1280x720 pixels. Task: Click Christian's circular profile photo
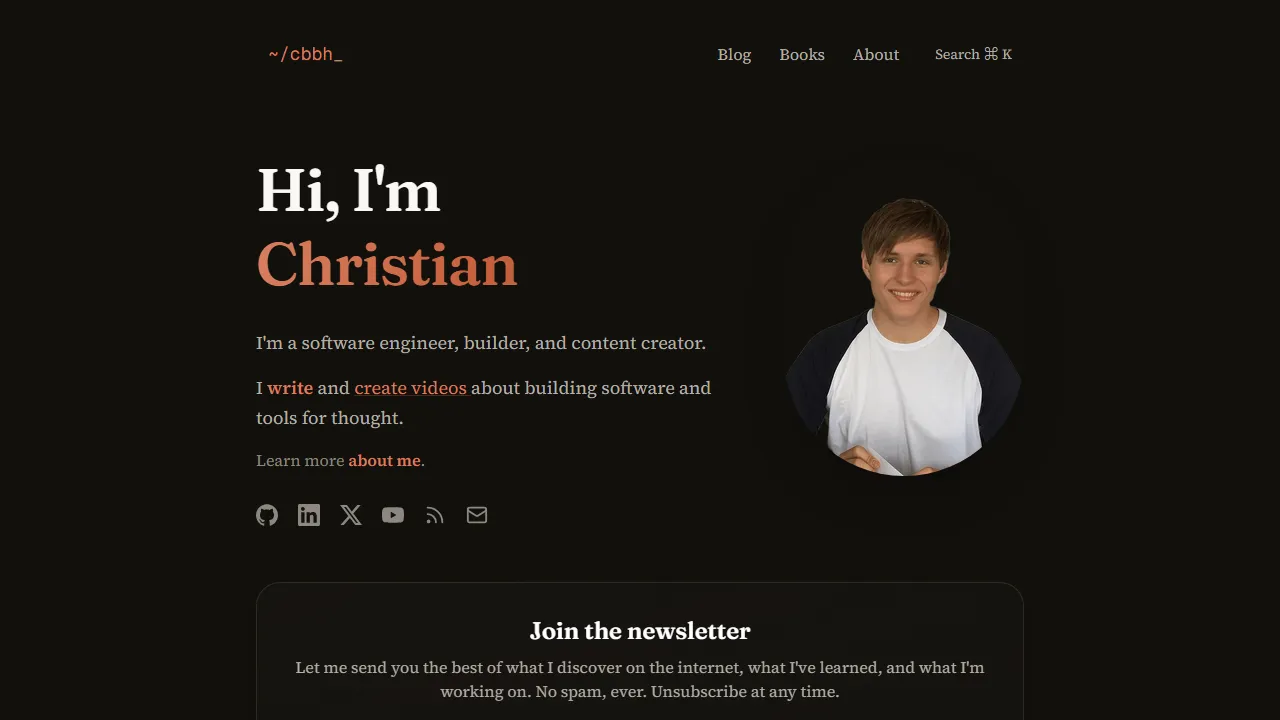point(904,337)
